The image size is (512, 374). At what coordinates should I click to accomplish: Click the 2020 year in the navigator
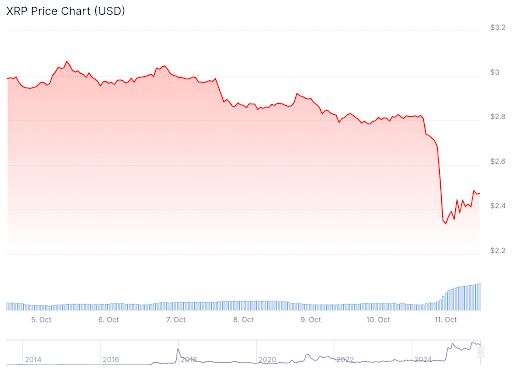[267, 360]
